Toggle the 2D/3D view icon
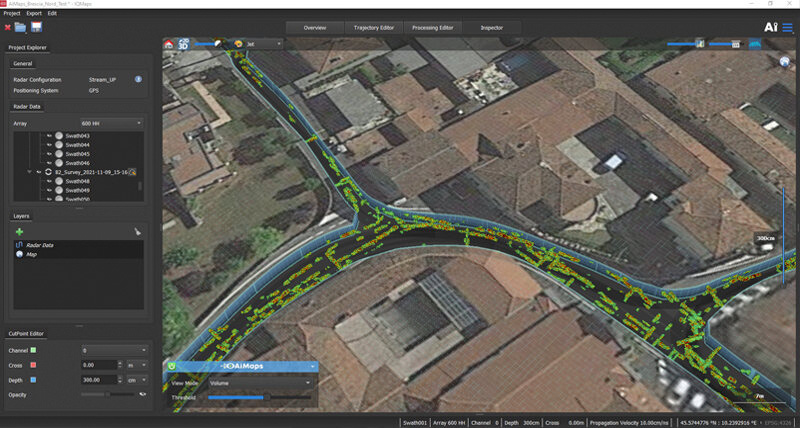 tap(183, 43)
